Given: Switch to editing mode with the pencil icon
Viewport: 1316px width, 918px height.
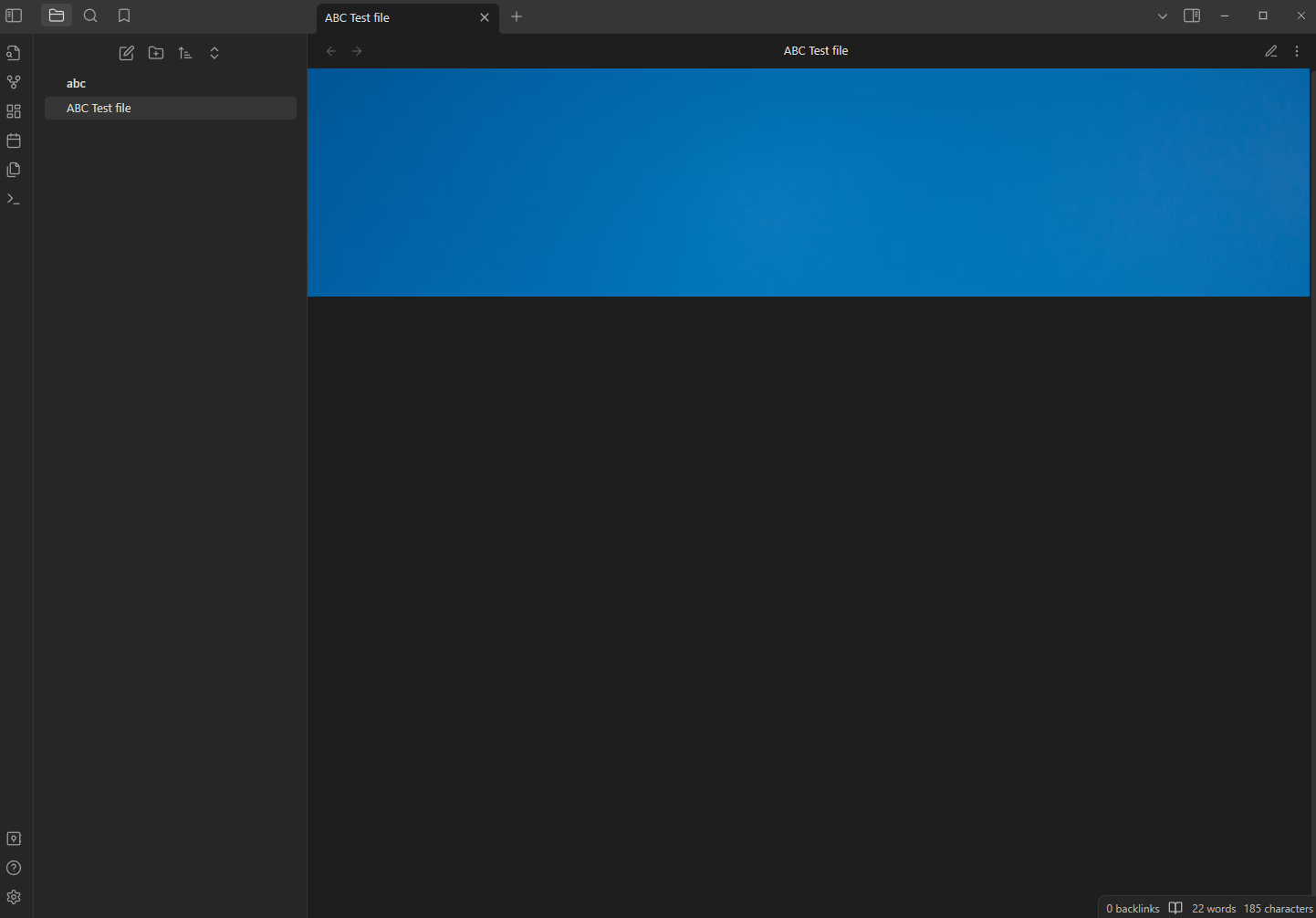Looking at the screenshot, I should 1270,51.
